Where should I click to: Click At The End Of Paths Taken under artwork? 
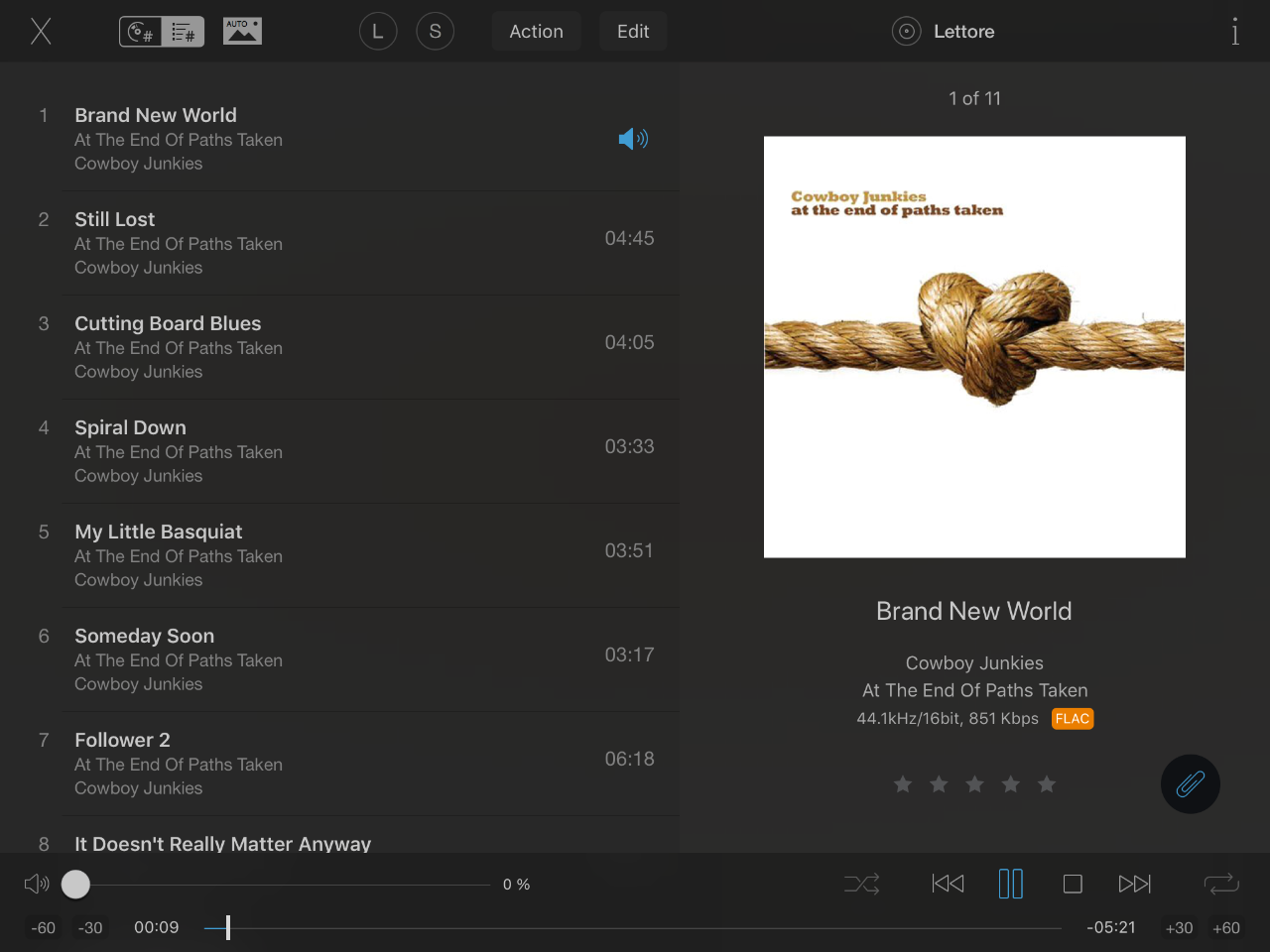(974, 690)
